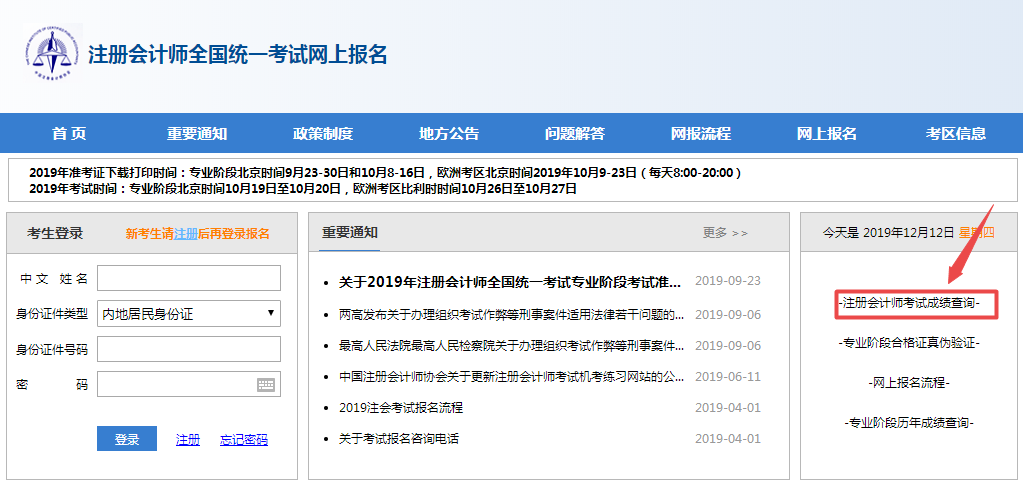The height and width of the screenshot is (484, 1023).
Task: Open the 身份证件类型 dropdown
Action: [x=189, y=314]
